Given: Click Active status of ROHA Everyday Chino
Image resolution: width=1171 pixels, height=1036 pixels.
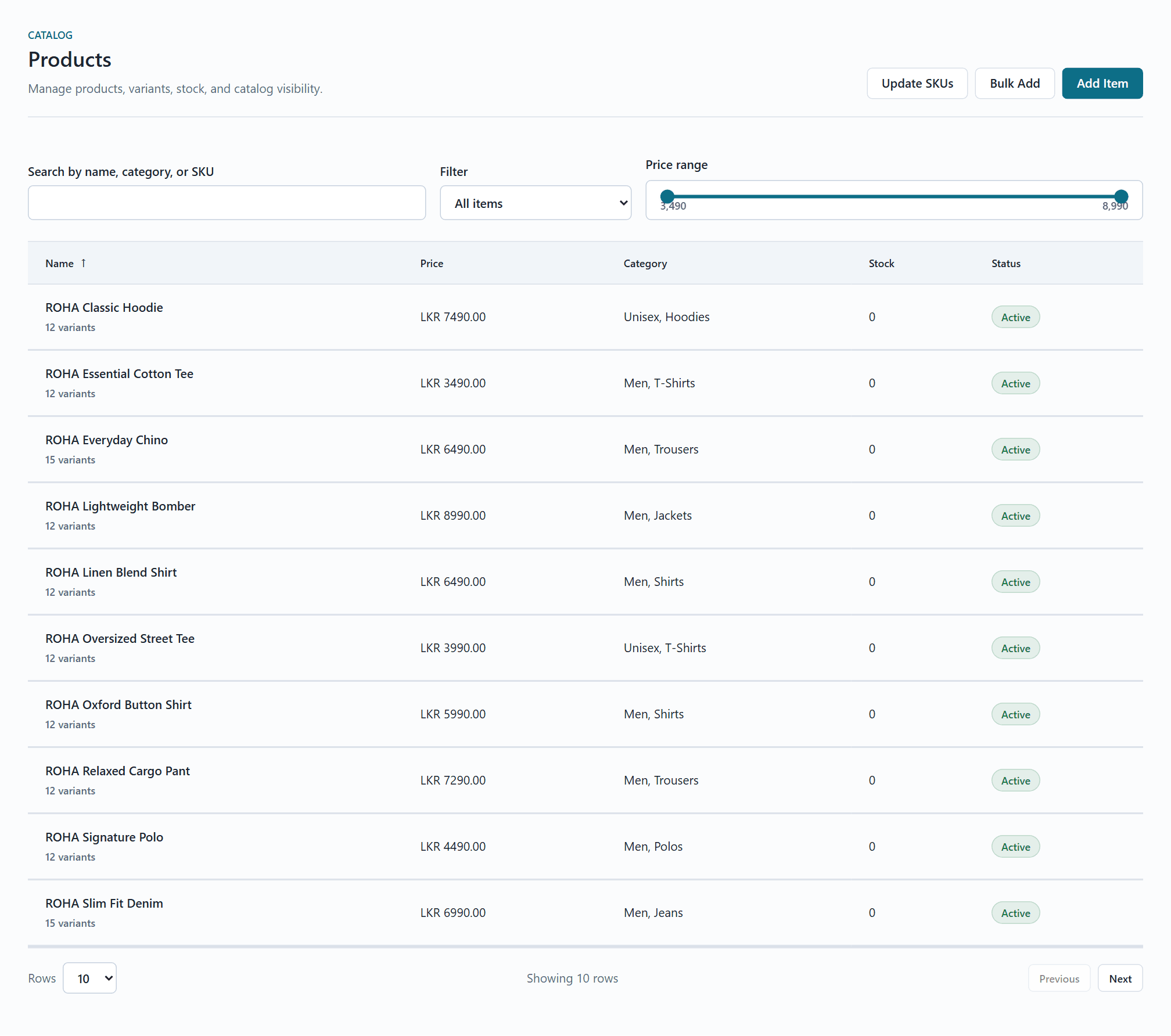Looking at the screenshot, I should (x=1015, y=449).
